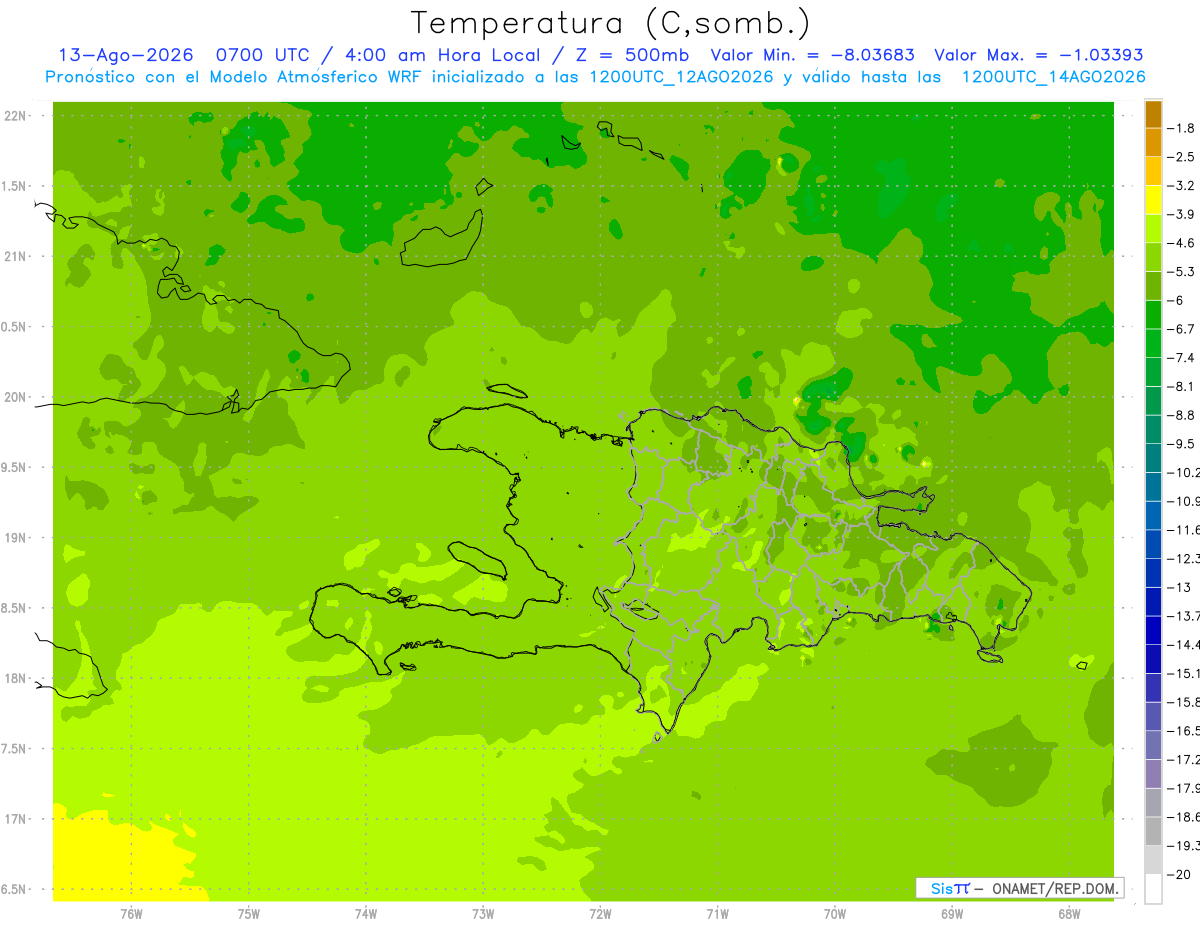Click yellow colorbar swatch between -3.2 and -3.9
The width and height of the screenshot is (1200, 927).
pyautogui.click(x=1153, y=200)
